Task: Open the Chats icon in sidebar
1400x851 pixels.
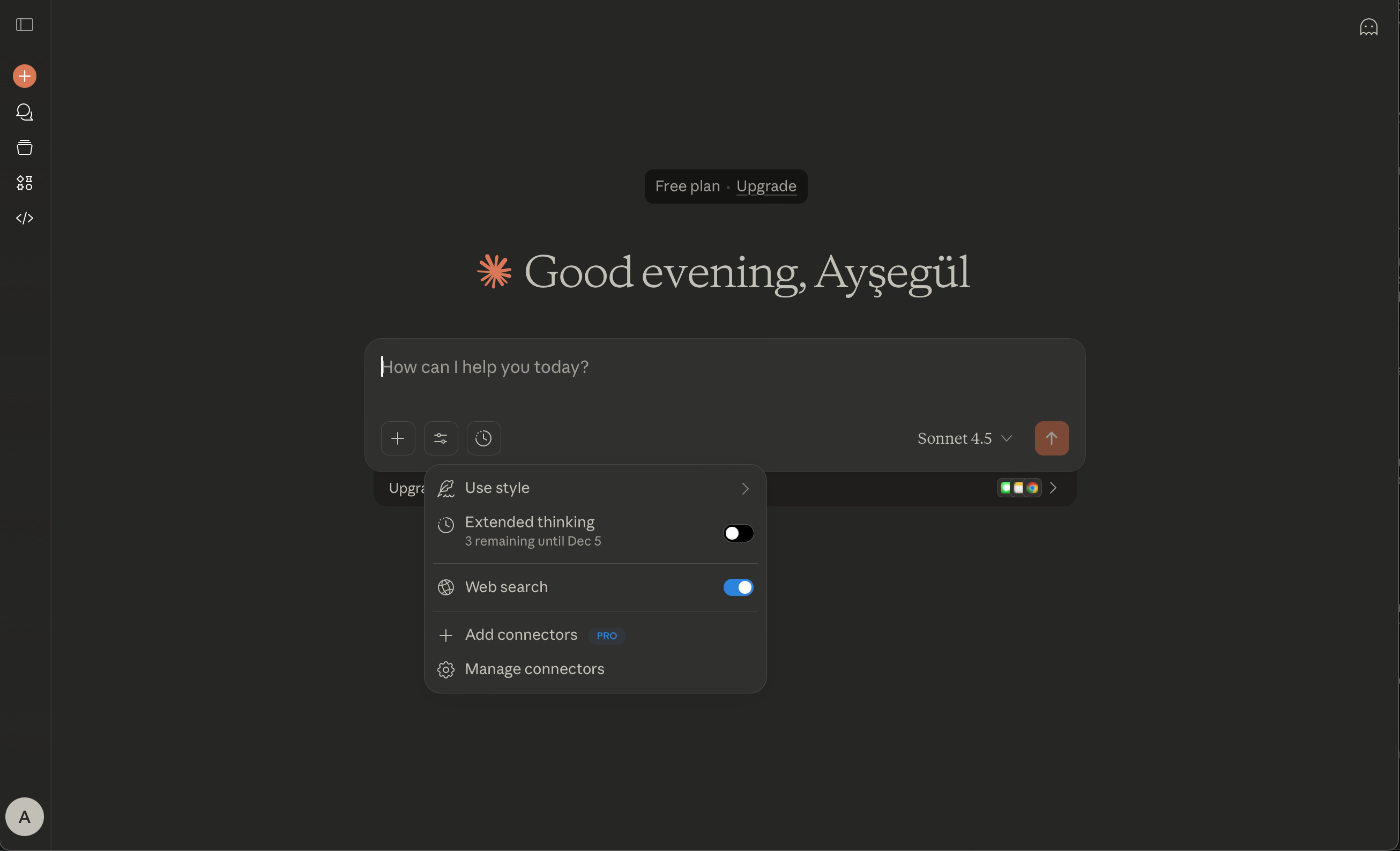Action: click(25, 112)
